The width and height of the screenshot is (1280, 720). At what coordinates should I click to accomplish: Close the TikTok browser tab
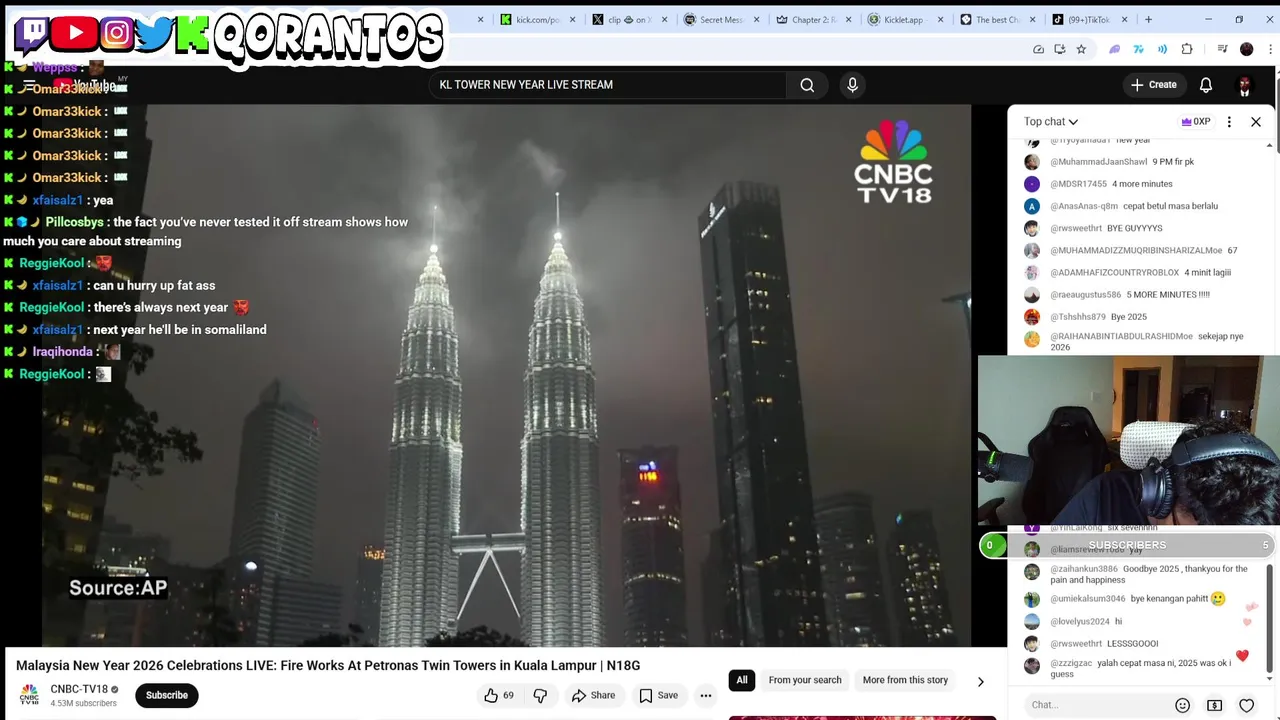coord(1124,19)
